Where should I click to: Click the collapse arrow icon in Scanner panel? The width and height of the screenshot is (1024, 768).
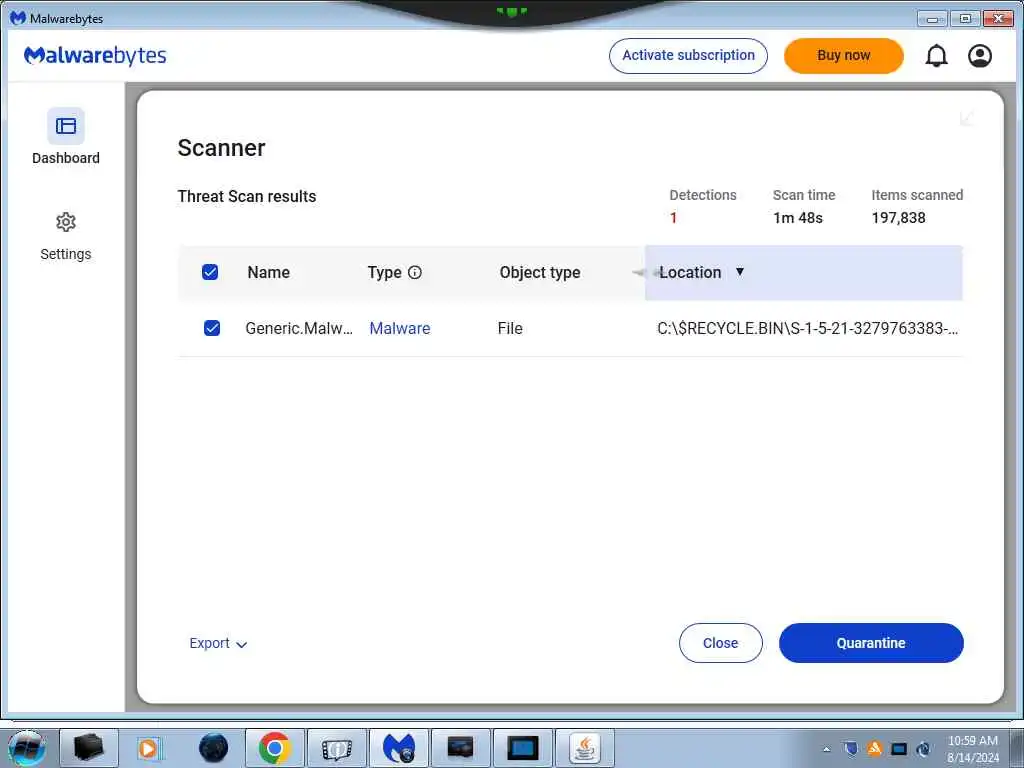pos(967,118)
